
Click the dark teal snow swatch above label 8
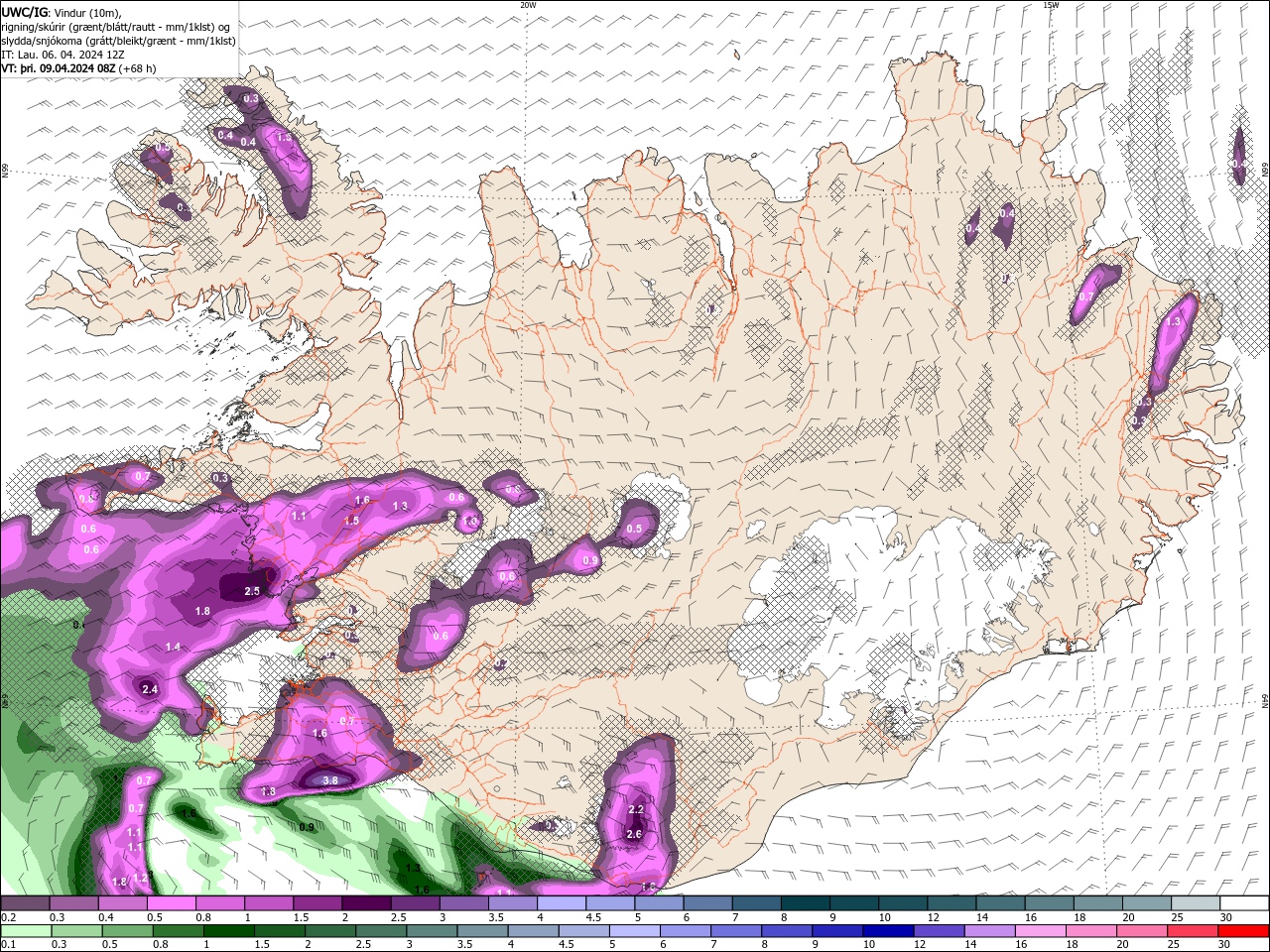pos(806,903)
